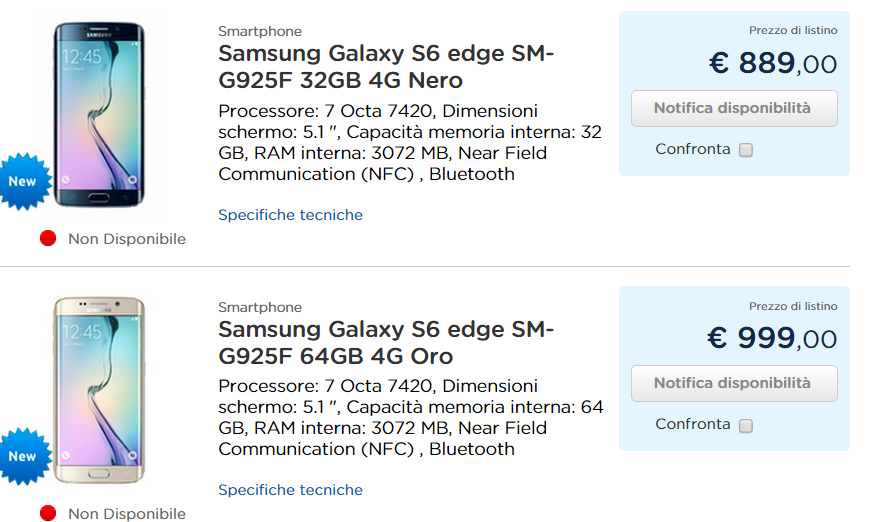
Task: Open the Galaxy S6 edge 64GB Oro title
Action: coord(385,342)
